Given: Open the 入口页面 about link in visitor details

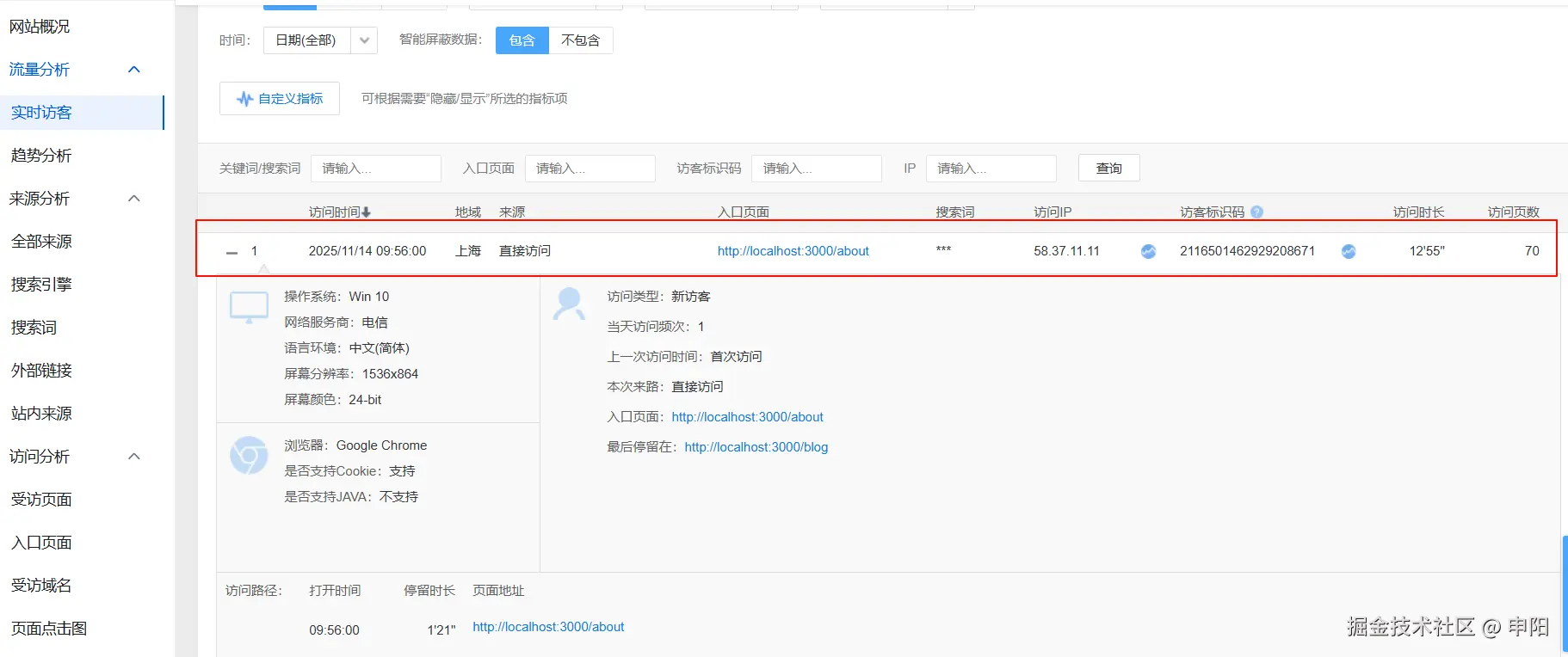Looking at the screenshot, I should tap(747, 417).
